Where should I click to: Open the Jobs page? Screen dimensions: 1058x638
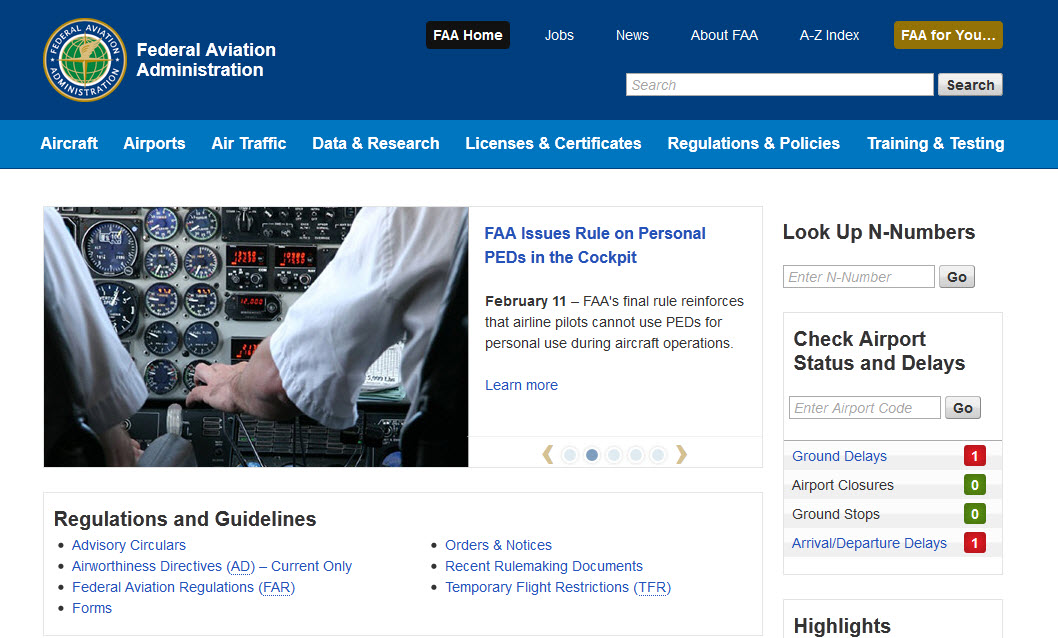point(559,35)
